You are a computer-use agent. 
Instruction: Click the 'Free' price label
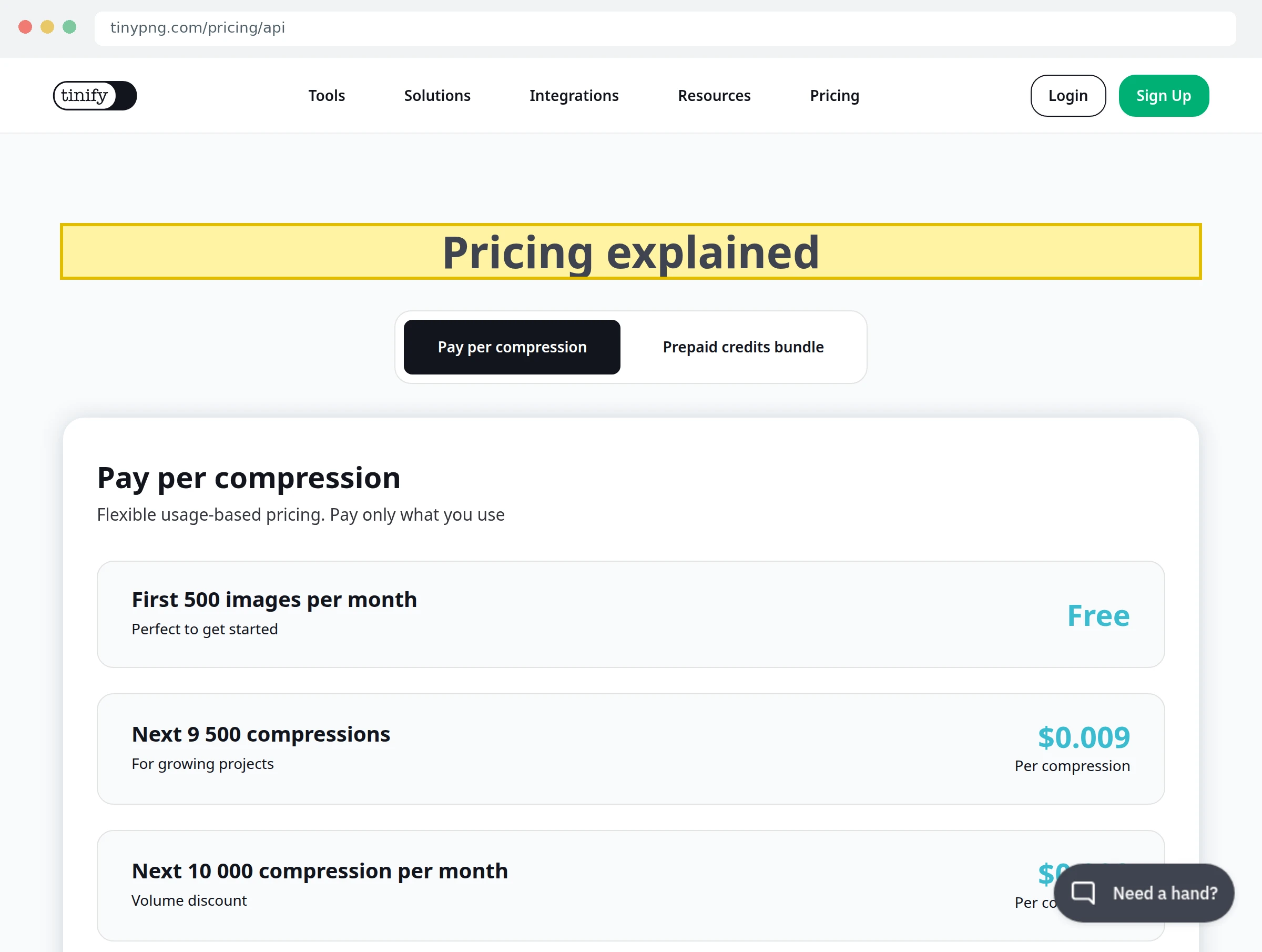[x=1098, y=616]
